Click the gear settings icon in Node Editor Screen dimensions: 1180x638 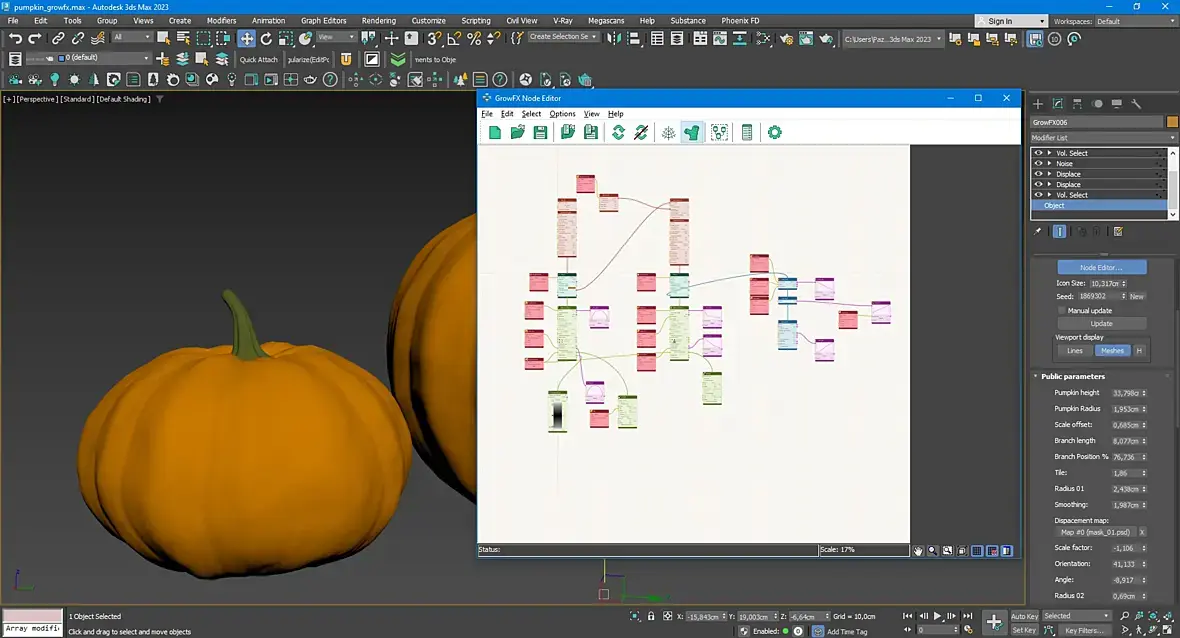(774, 132)
